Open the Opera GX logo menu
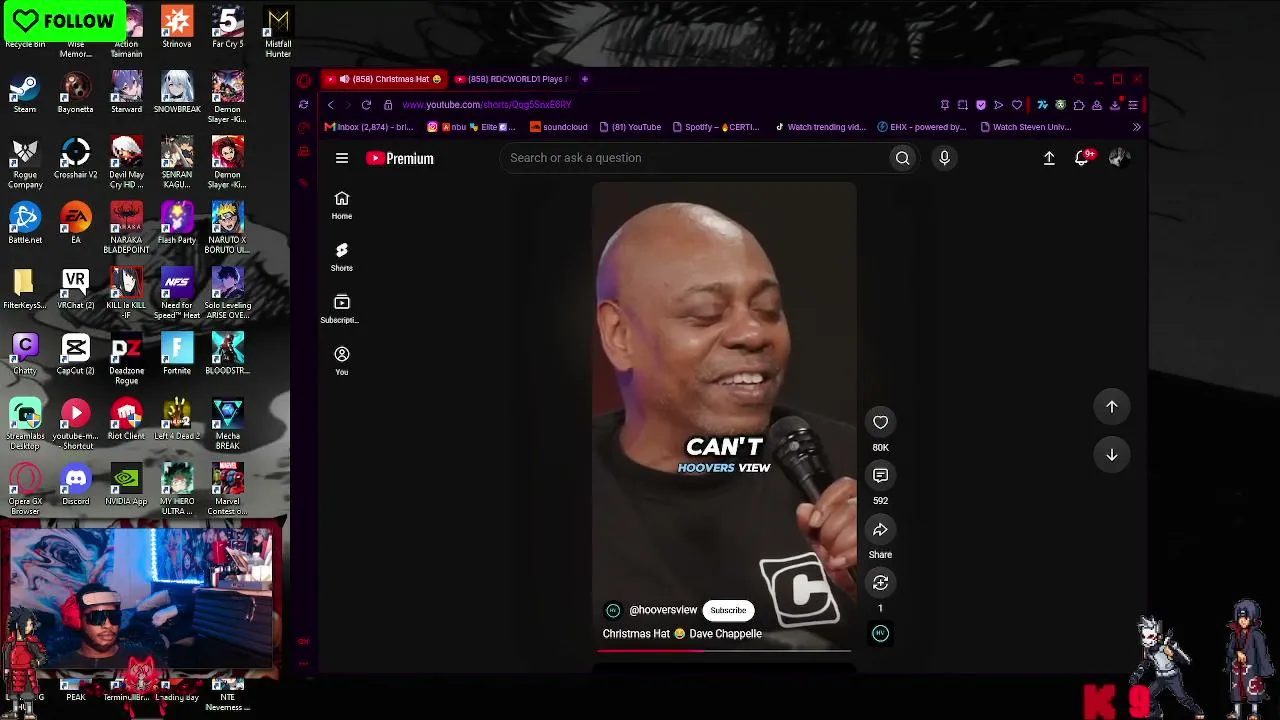Viewport: 1280px width, 720px height. click(304, 80)
